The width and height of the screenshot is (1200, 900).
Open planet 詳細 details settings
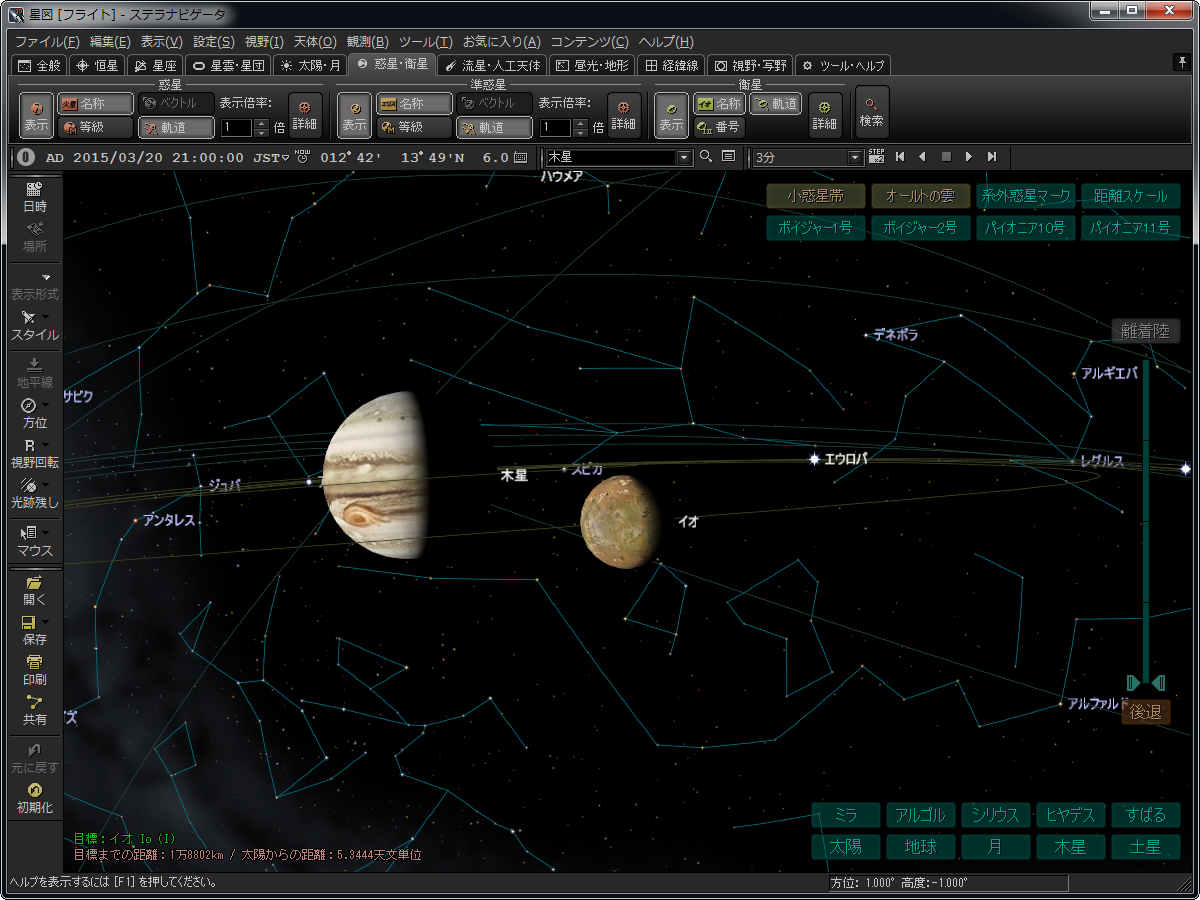click(305, 115)
